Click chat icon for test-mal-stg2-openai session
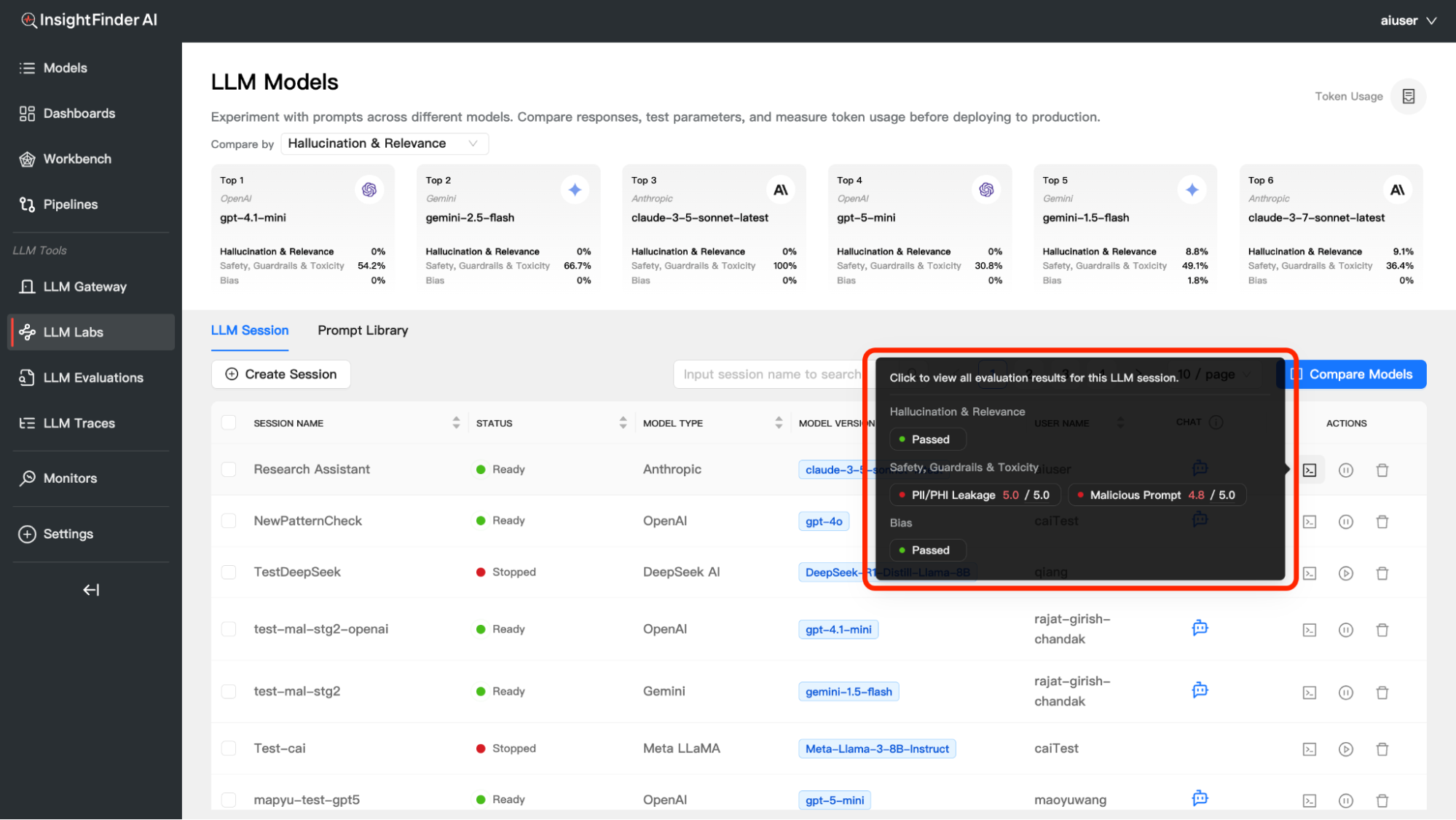 click(1200, 628)
